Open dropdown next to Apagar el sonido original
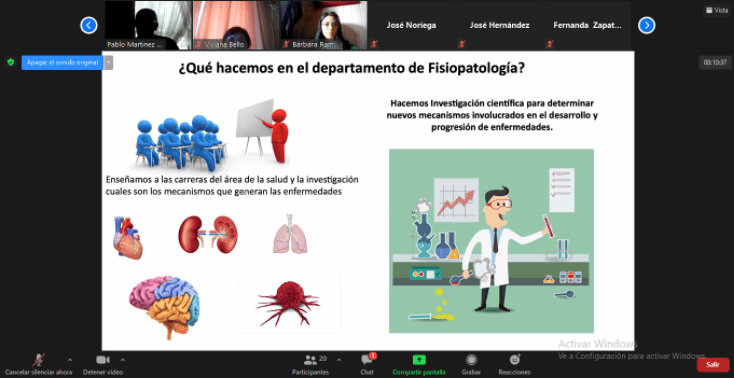The image size is (734, 378). pos(109,62)
